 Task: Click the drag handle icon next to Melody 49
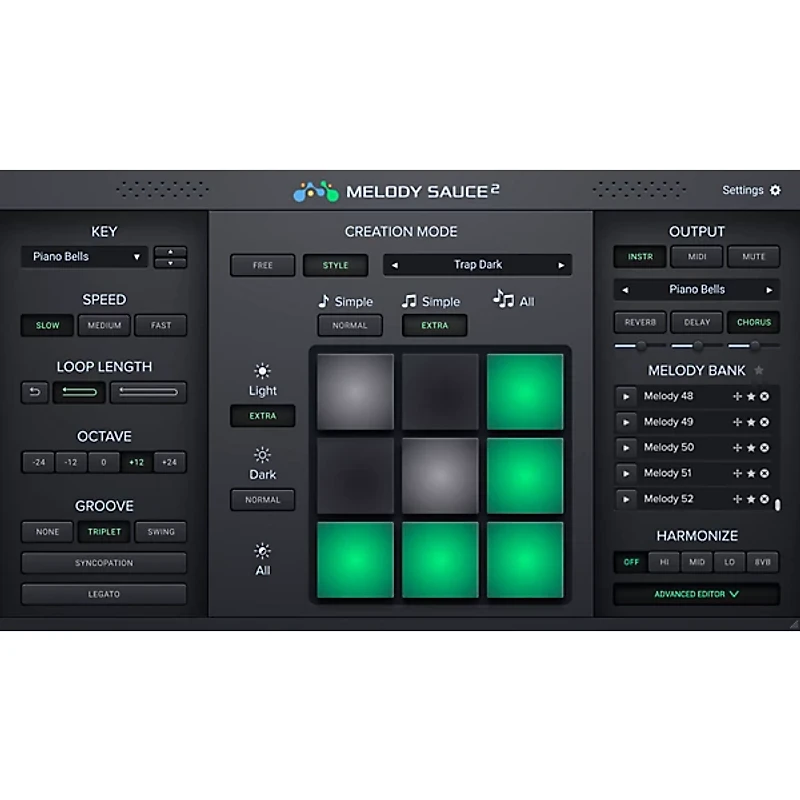coord(737,421)
